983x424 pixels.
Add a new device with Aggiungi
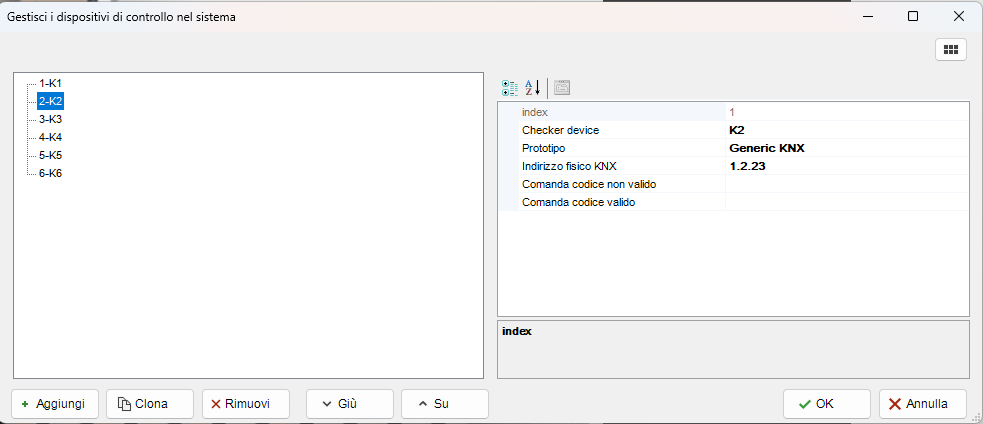tap(55, 404)
